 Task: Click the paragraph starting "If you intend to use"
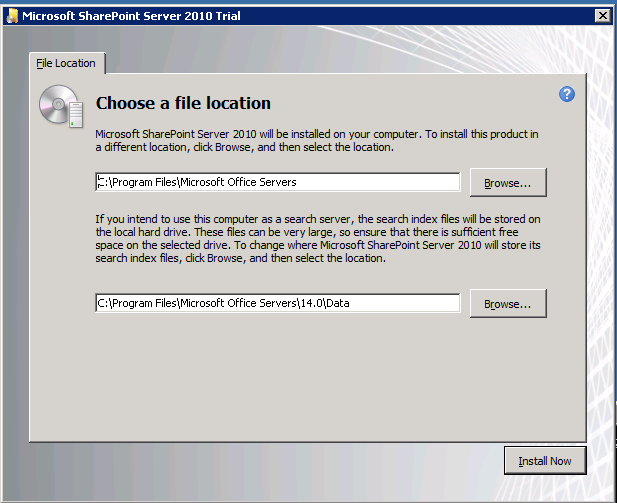click(x=318, y=239)
